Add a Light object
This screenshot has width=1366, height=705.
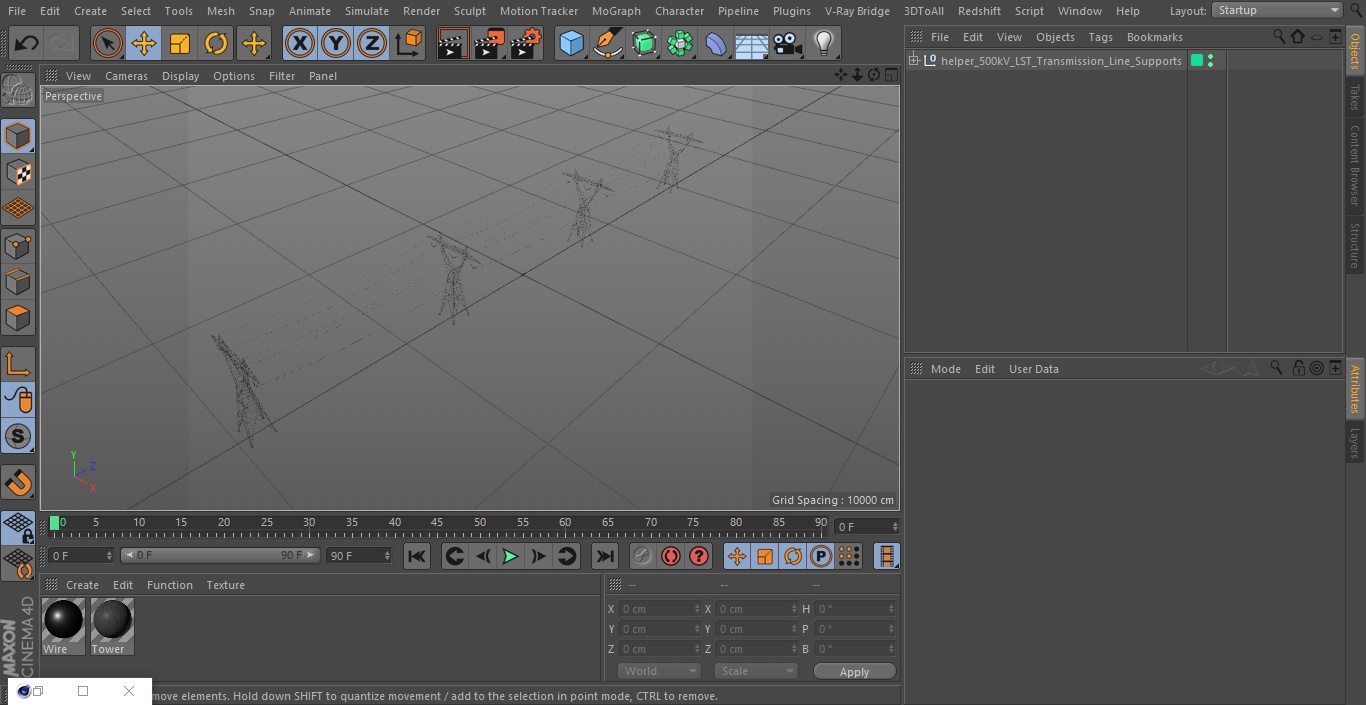point(824,44)
